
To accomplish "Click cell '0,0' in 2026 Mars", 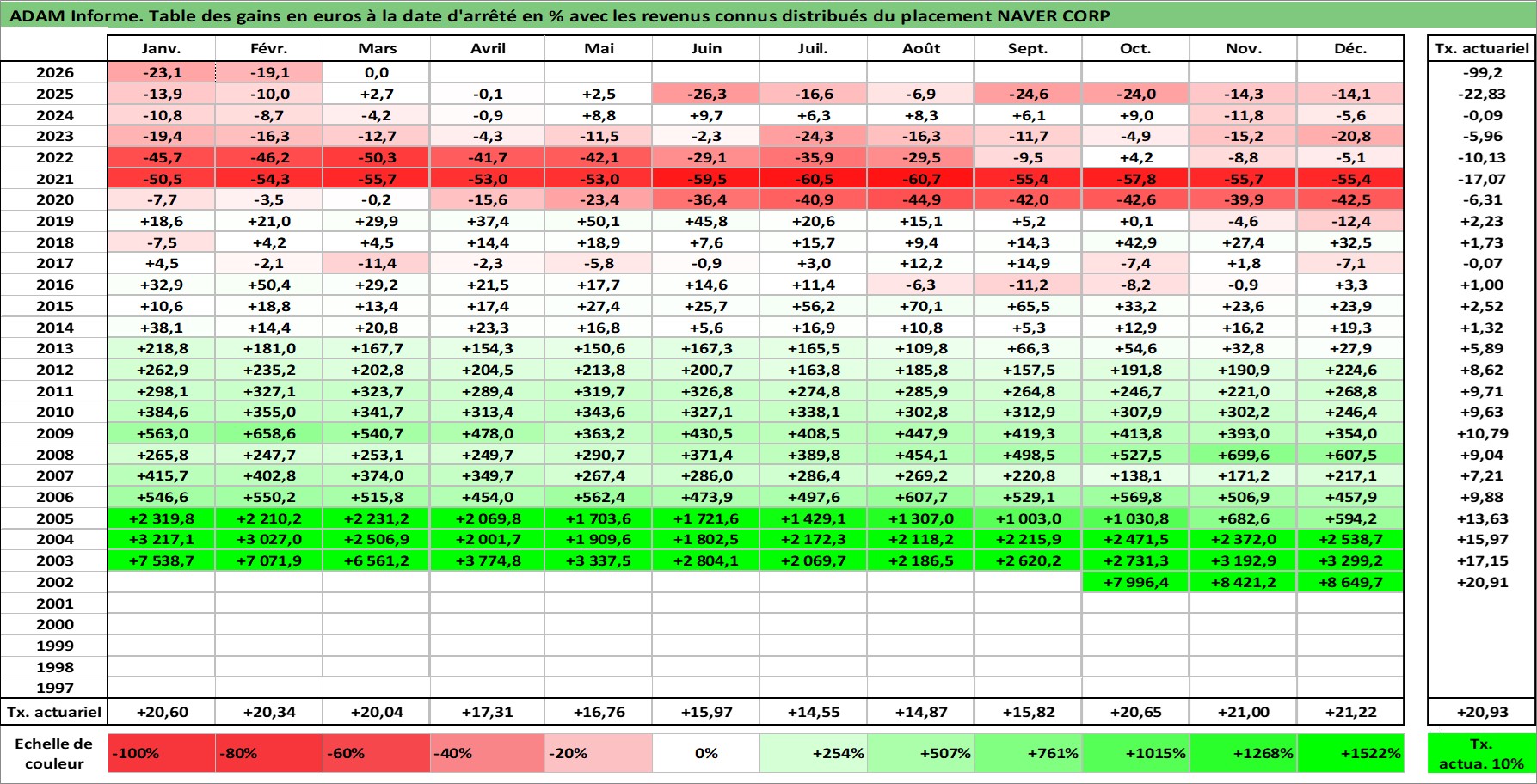I will (x=377, y=73).
